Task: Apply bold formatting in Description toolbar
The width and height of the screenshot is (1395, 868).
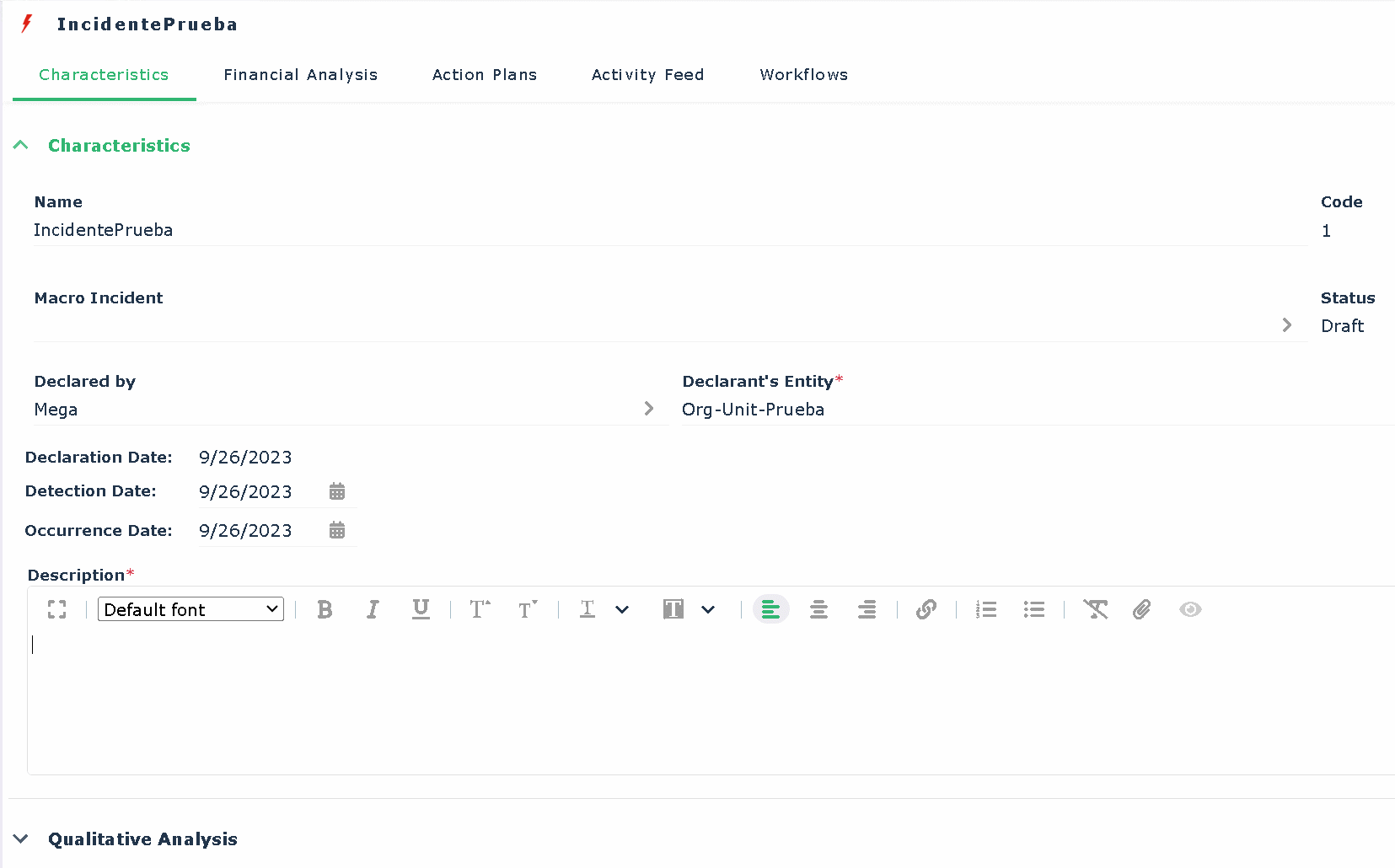Action: [325, 609]
